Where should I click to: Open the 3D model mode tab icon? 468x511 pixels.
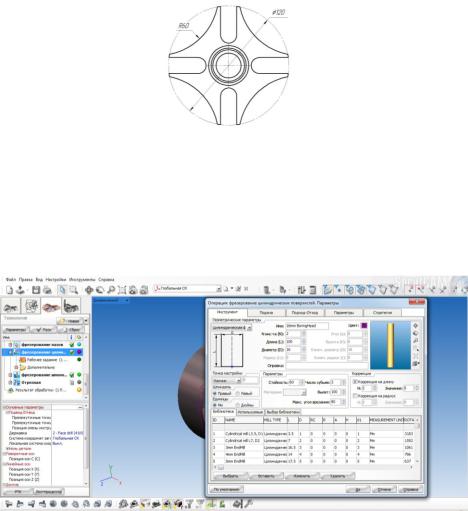click(11, 306)
